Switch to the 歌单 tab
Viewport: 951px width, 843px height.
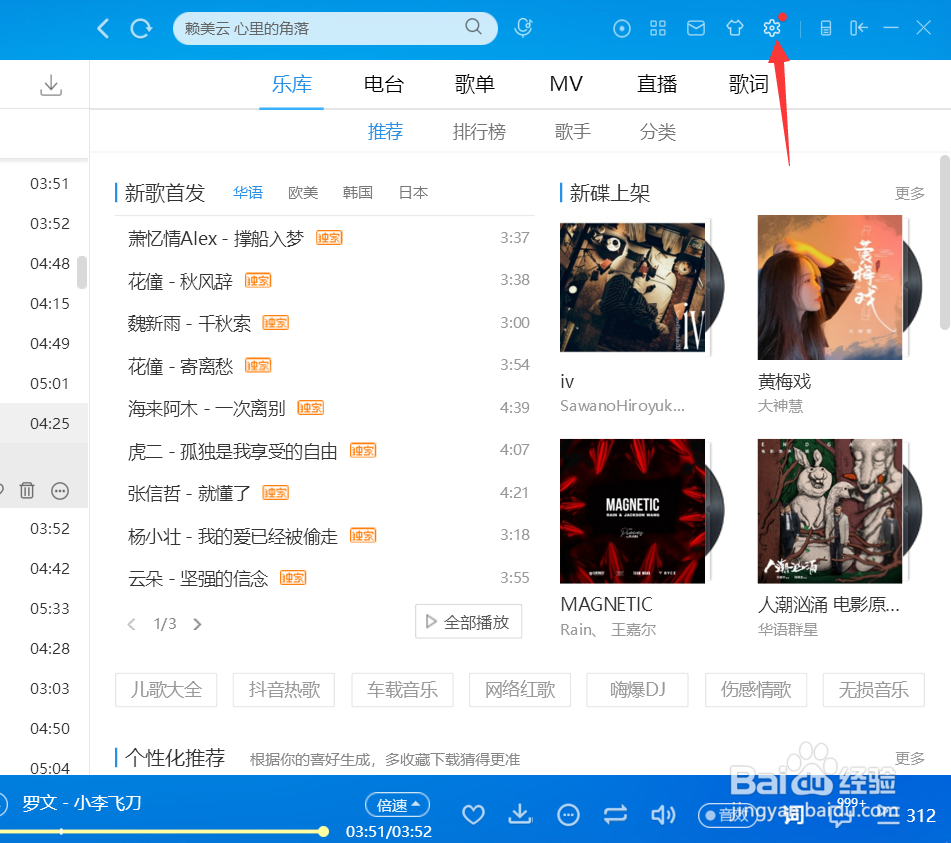click(x=474, y=84)
